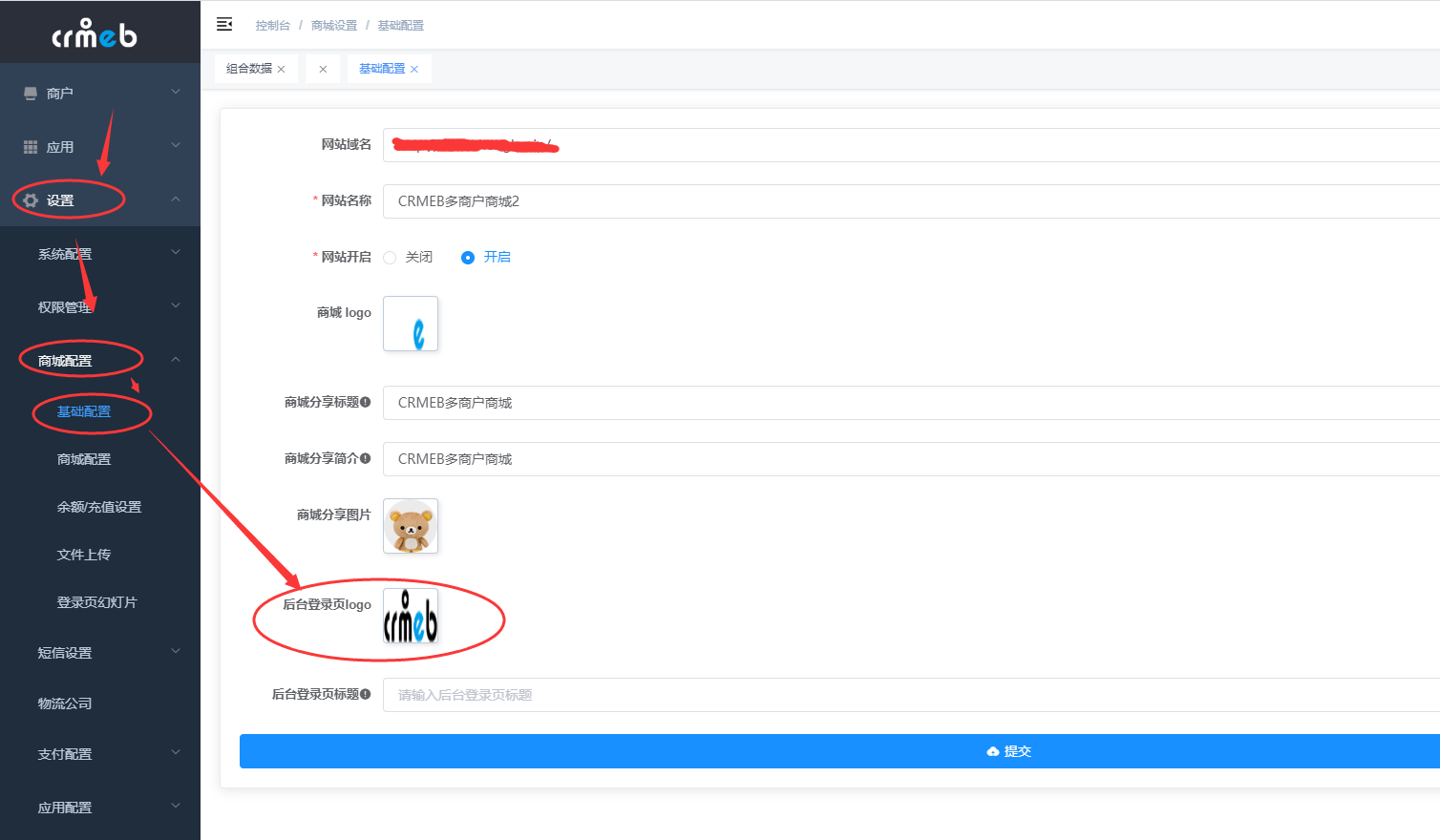Select the 基础配置 tab
The width and height of the screenshot is (1440, 840).
(382, 68)
